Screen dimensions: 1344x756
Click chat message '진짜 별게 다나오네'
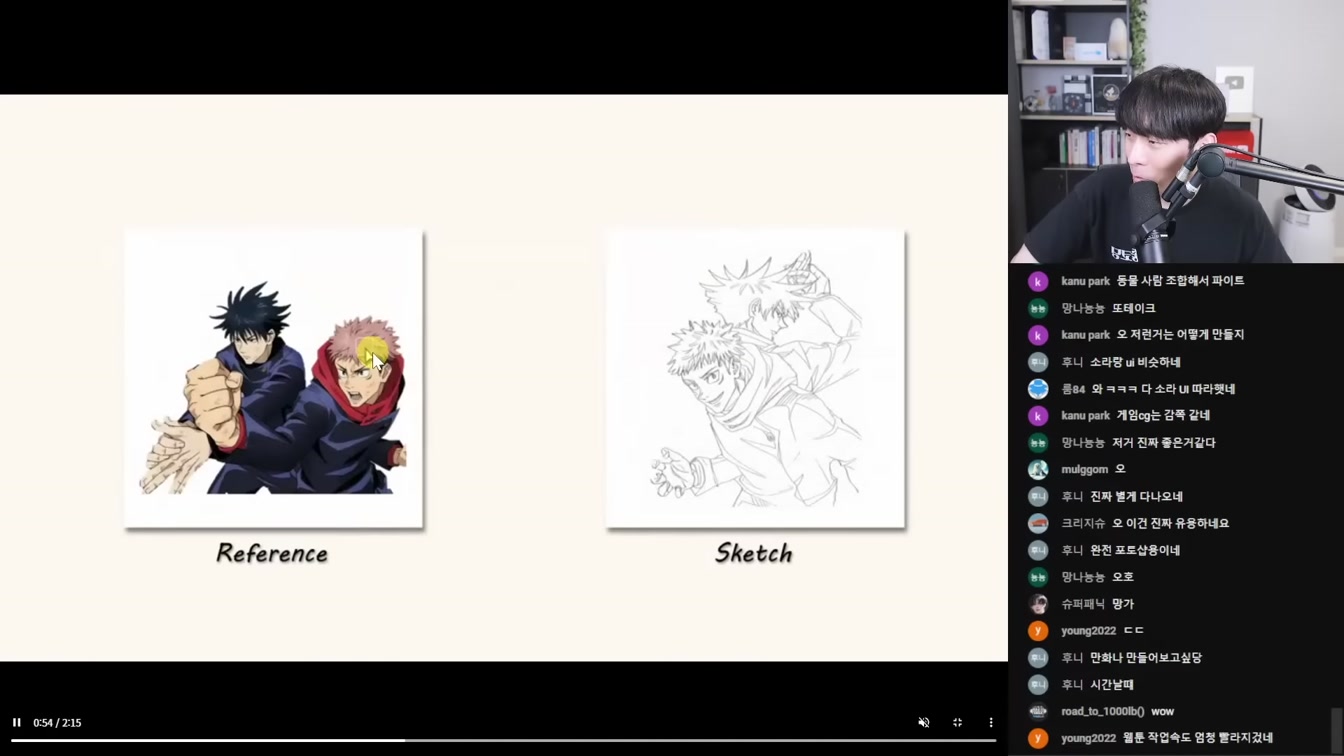point(1136,496)
